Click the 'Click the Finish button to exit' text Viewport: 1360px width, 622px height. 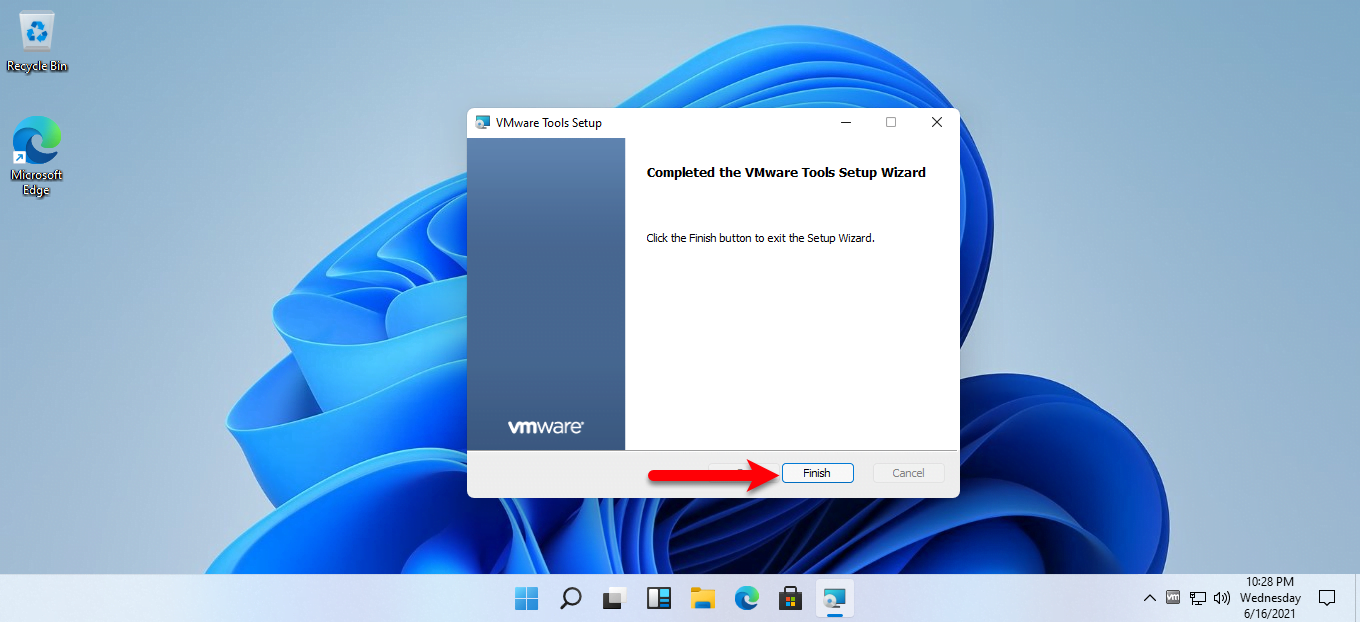tap(761, 238)
